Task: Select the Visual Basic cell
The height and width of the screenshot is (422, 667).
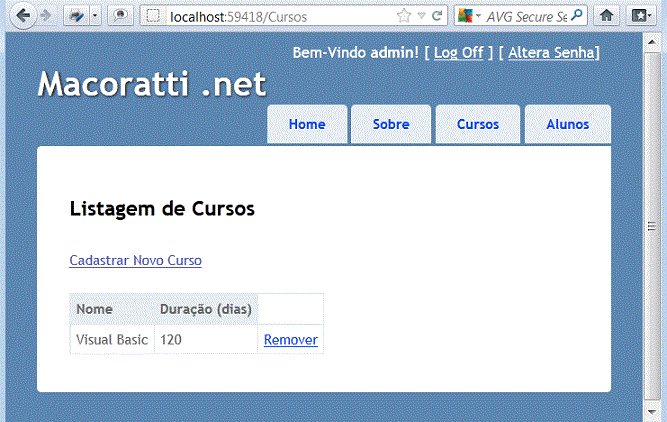Action: click(112, 339)
